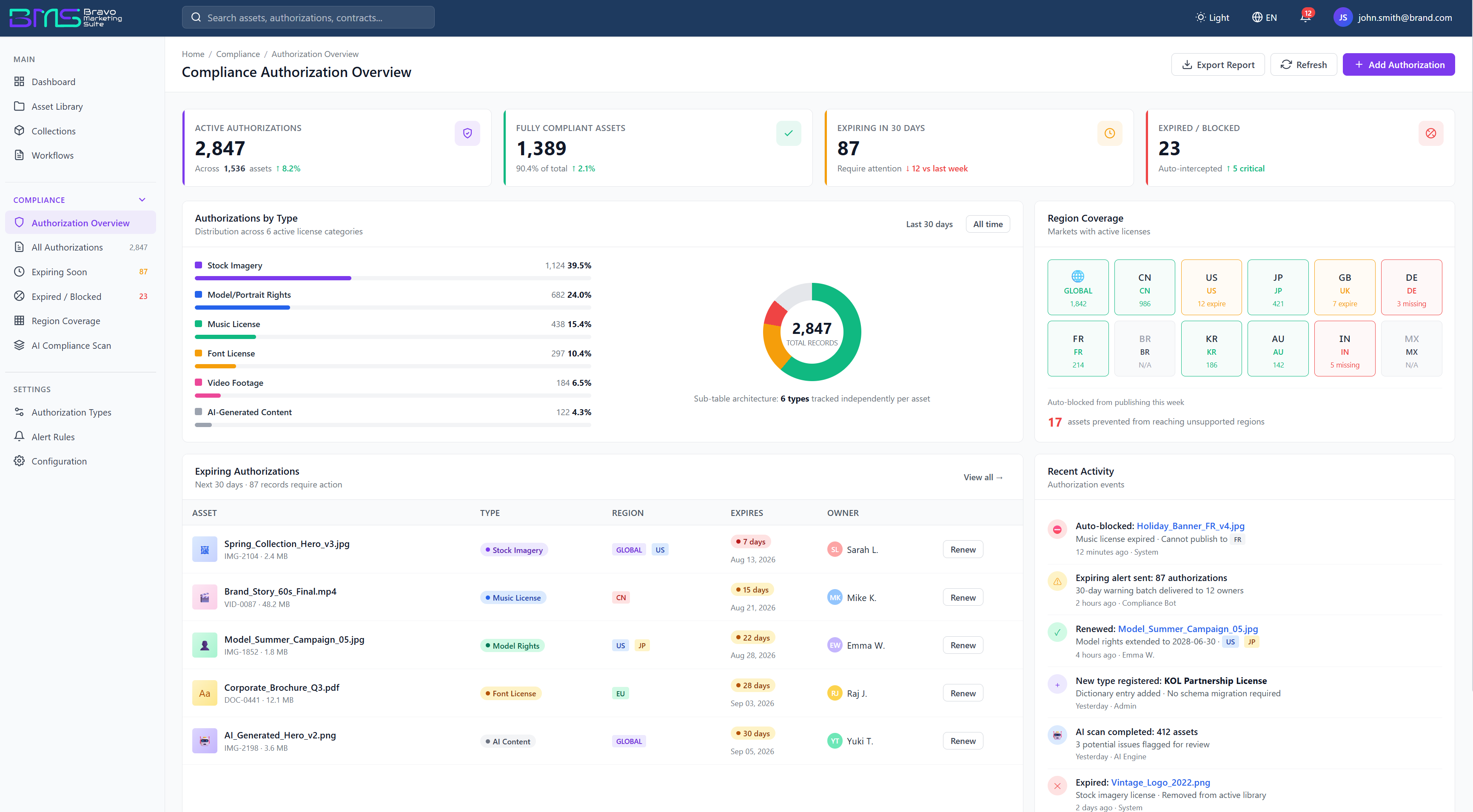Click View all expiring authorizations link
Viewport: 1473px width, 812px height.
pos(983,478)
